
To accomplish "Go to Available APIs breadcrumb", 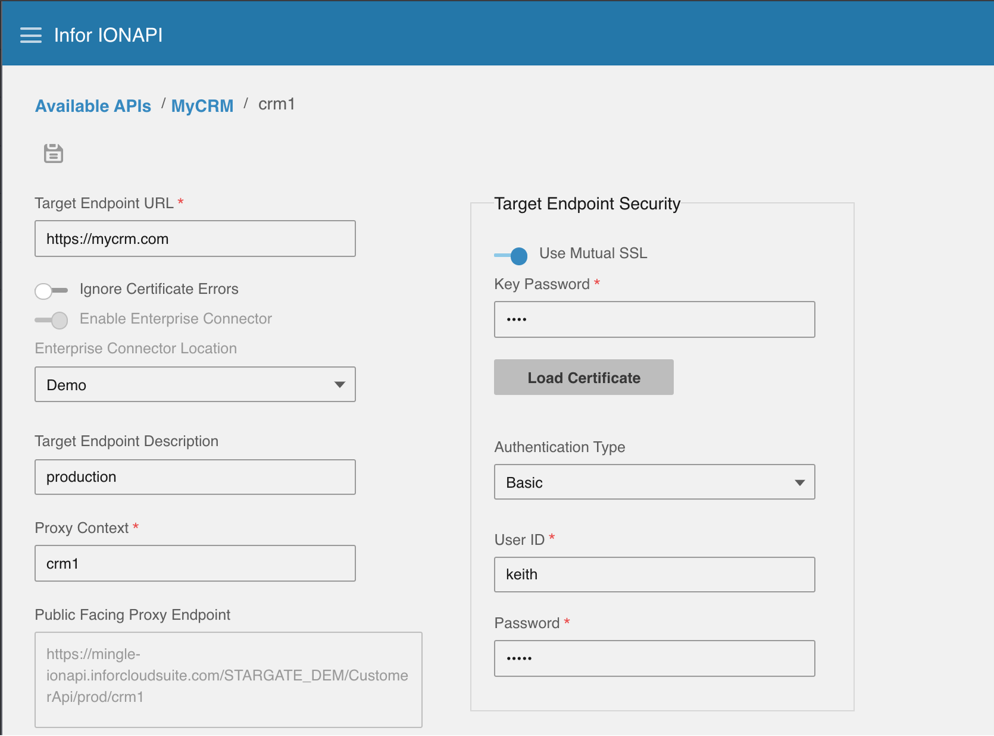I will [93, 106].
